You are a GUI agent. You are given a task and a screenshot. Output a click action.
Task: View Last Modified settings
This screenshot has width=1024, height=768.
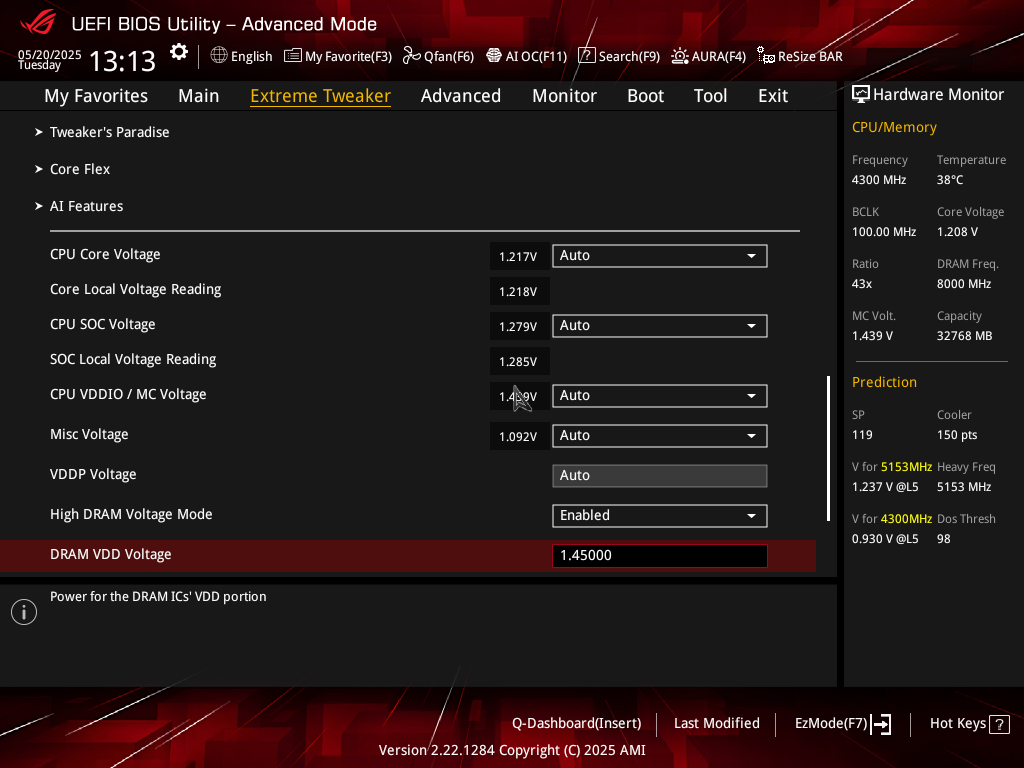coord(716,724)
